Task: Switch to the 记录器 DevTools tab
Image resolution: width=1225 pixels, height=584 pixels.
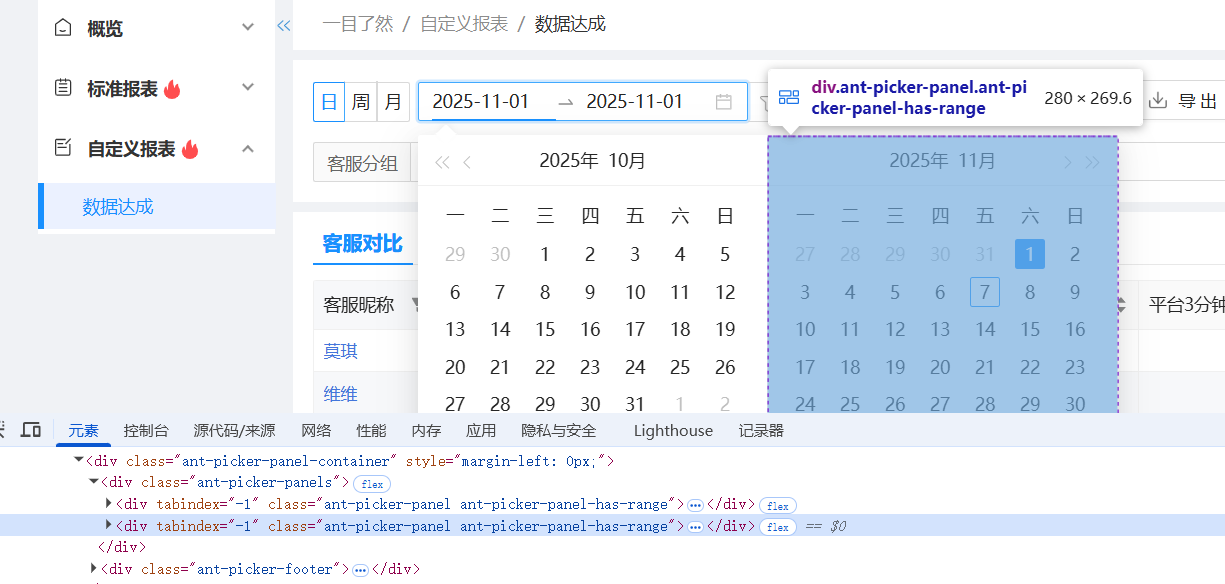Action: 761,431
